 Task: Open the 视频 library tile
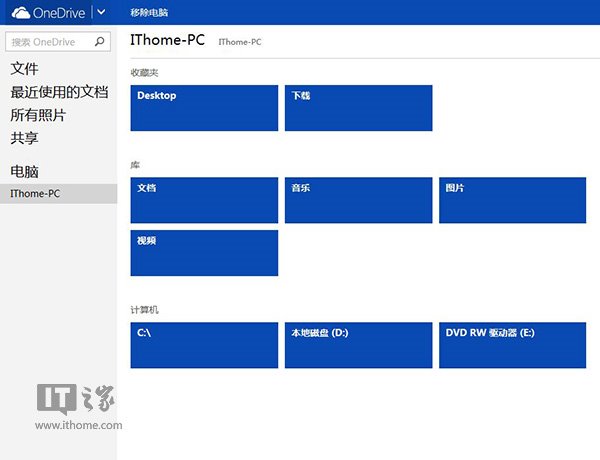pyautogui.click(x=204, y=253)
